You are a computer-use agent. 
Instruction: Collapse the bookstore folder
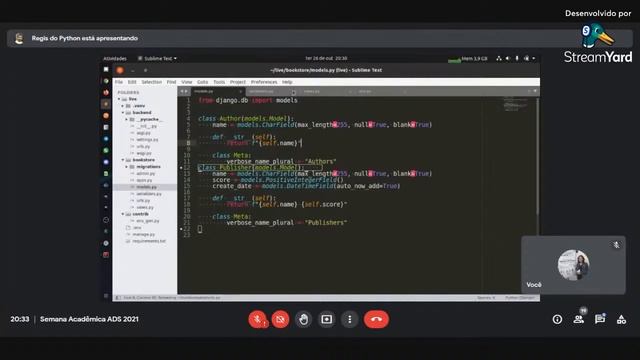click(x=122, y=160)
